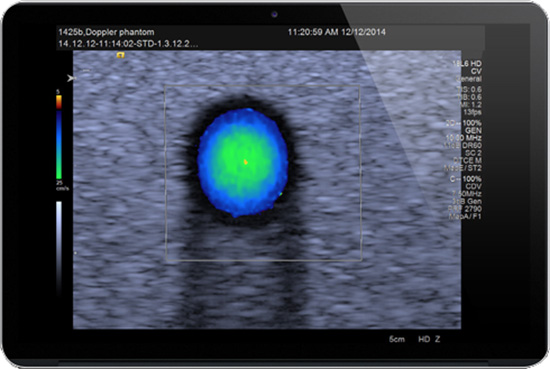The image size is (550, 369).
Task: Click the yellow probe orientation marker icon
Action: click(120, 55)
